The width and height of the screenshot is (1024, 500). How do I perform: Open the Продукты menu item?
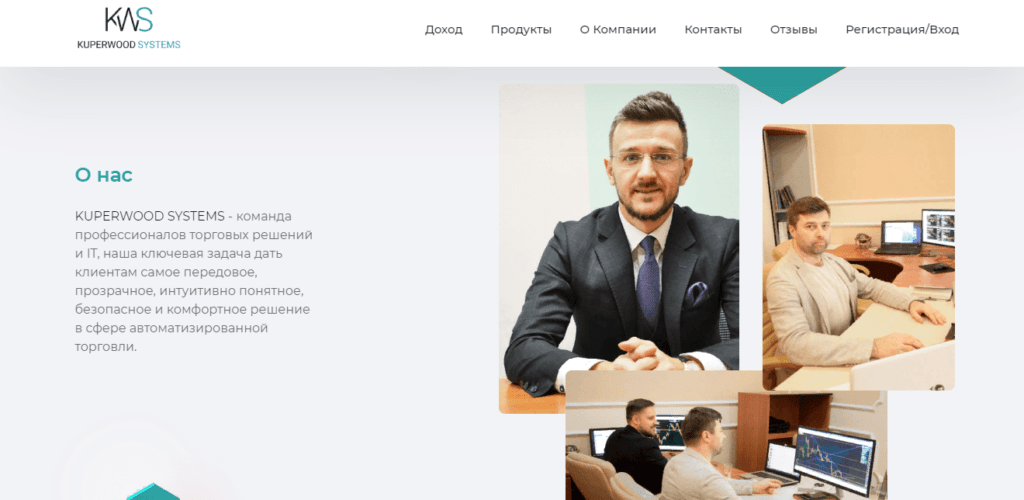pos(521,29)
